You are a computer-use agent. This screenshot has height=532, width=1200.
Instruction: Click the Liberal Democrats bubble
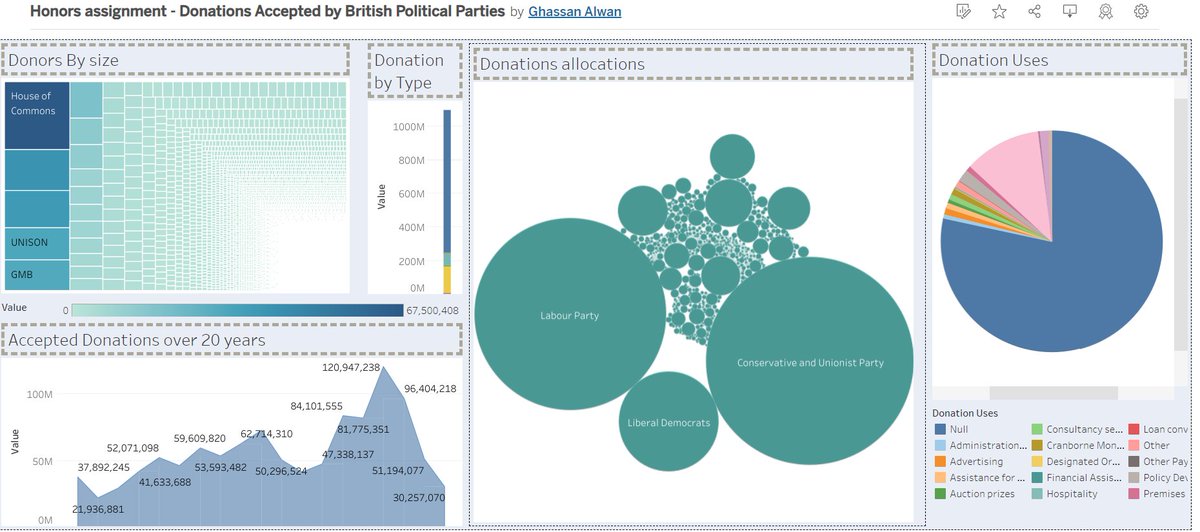coord(669,421)
